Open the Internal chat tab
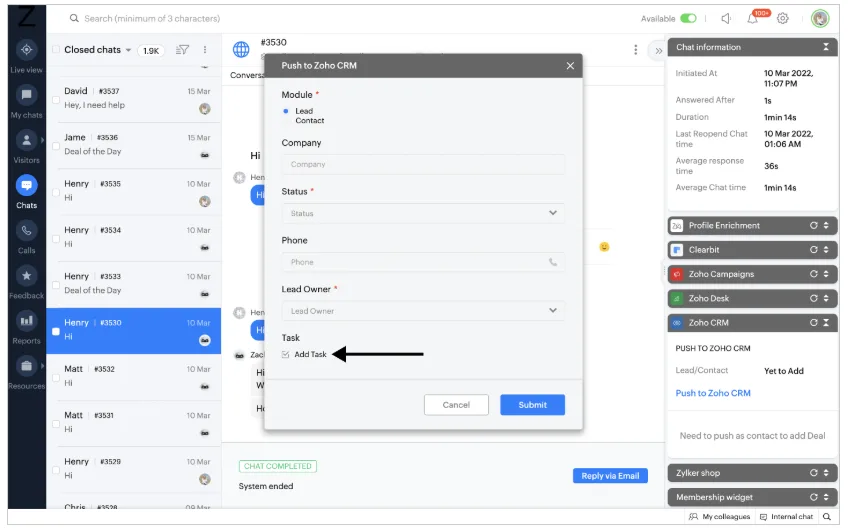This screenshot has width=848, height=531. tap(786, 517)
